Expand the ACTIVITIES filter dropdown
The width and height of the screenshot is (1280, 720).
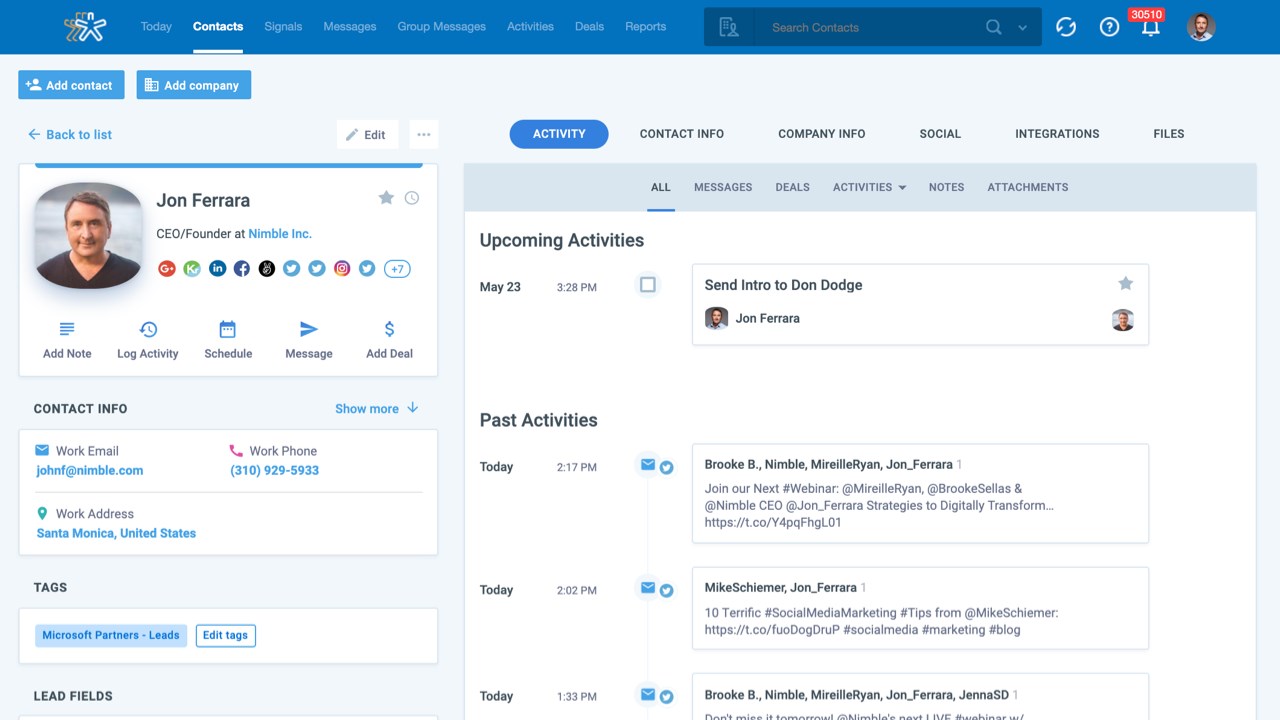(x=869, y=187)
